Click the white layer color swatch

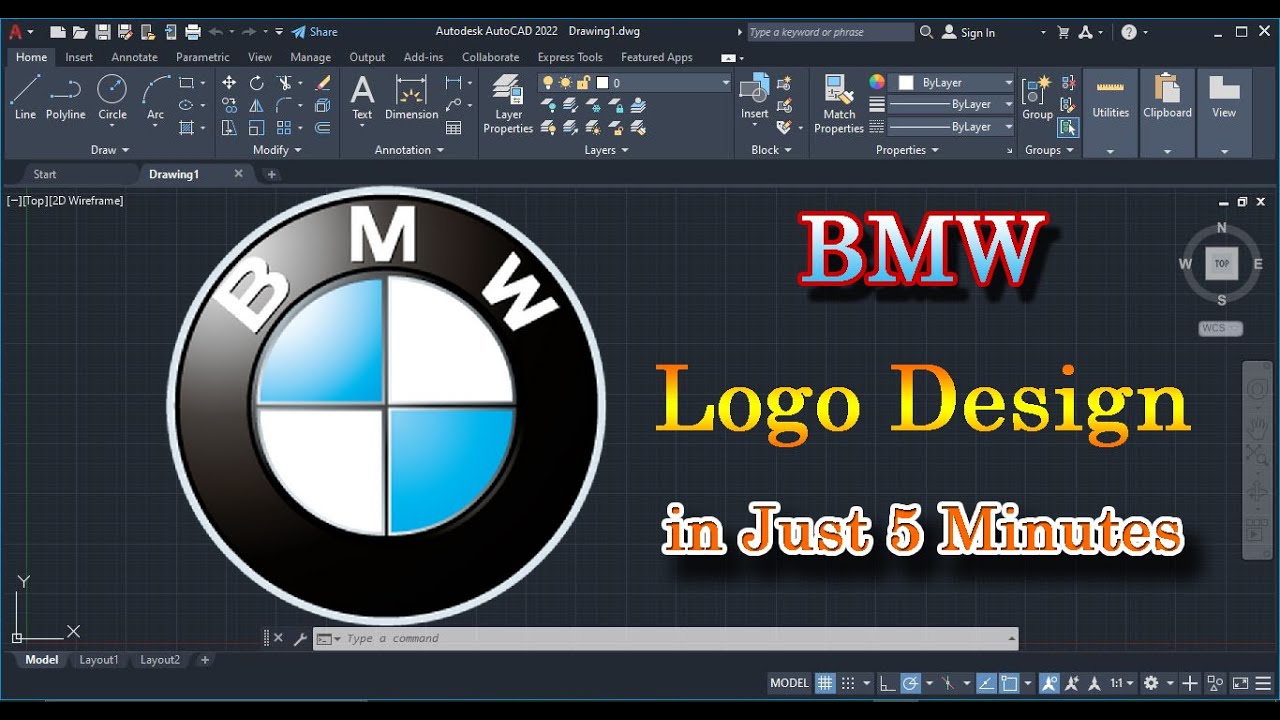(x=602, y=83)
